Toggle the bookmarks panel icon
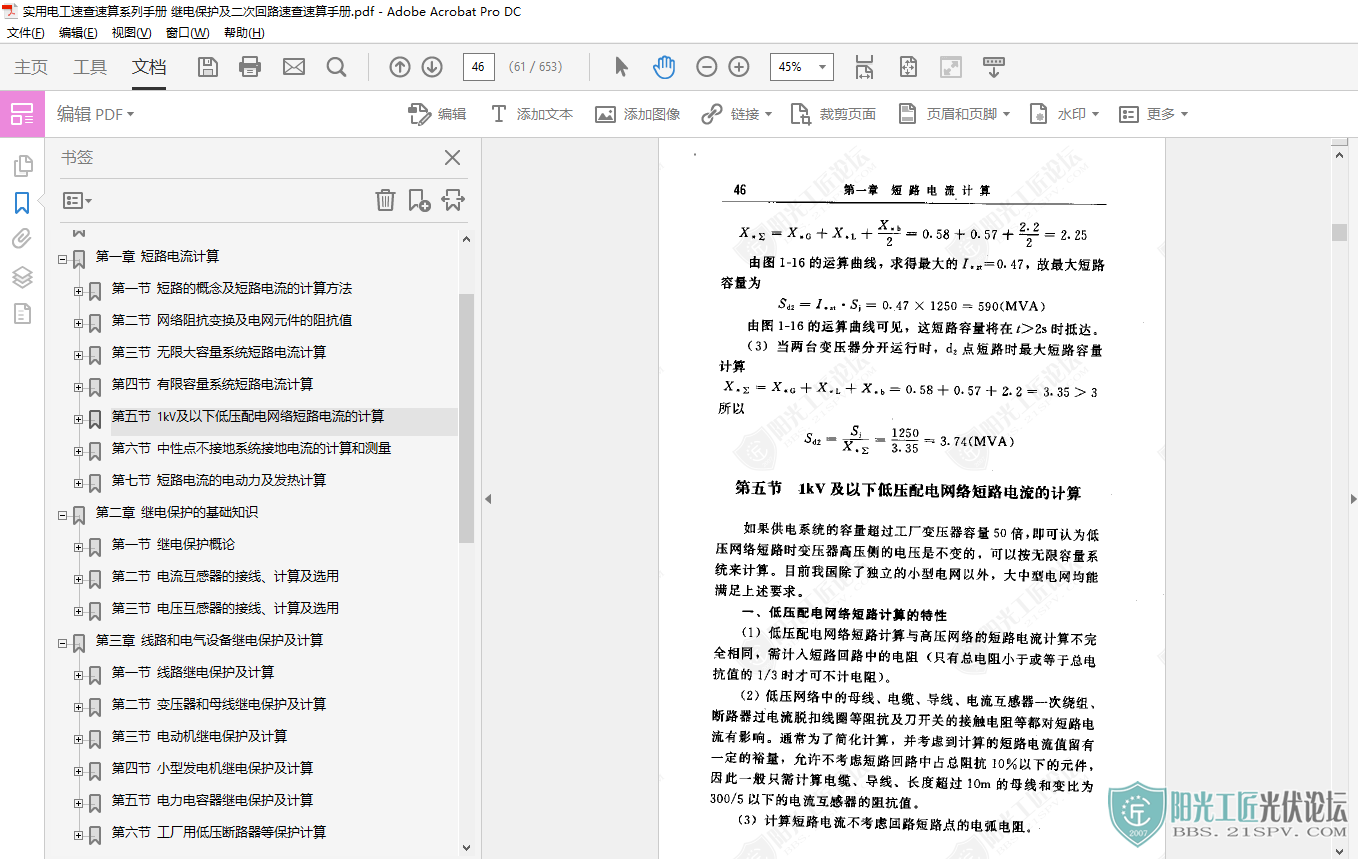This screenshot has height=859, width=1358. click(x=22, y=203)
